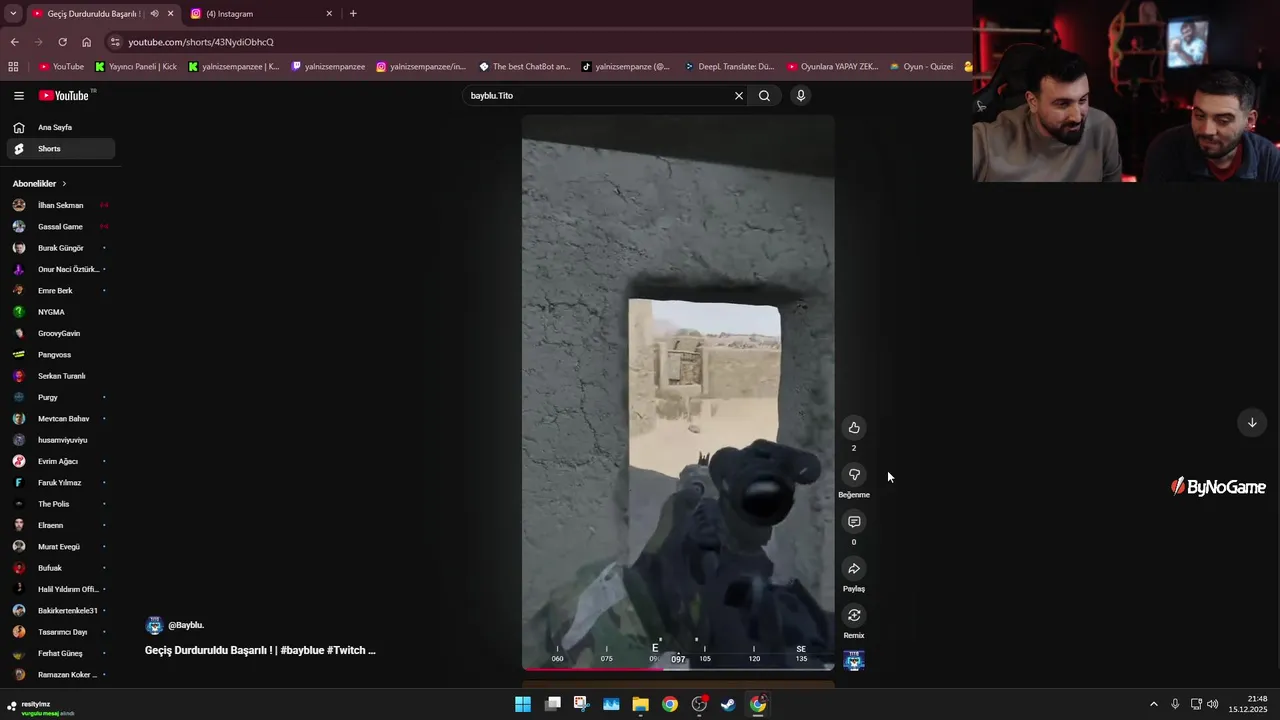Open the YouTube hamburger guide menu
The image size is (1280, 720).
coord(19,96)
